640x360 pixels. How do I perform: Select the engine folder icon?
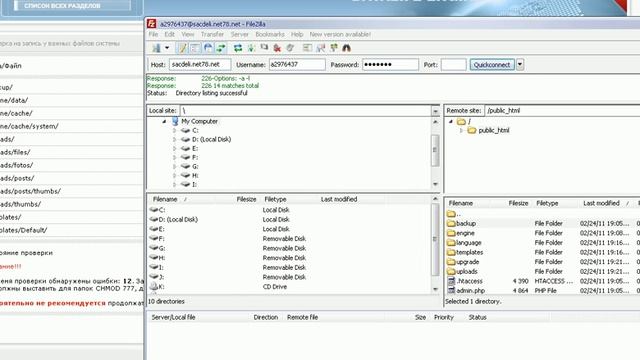click(451, 233)
